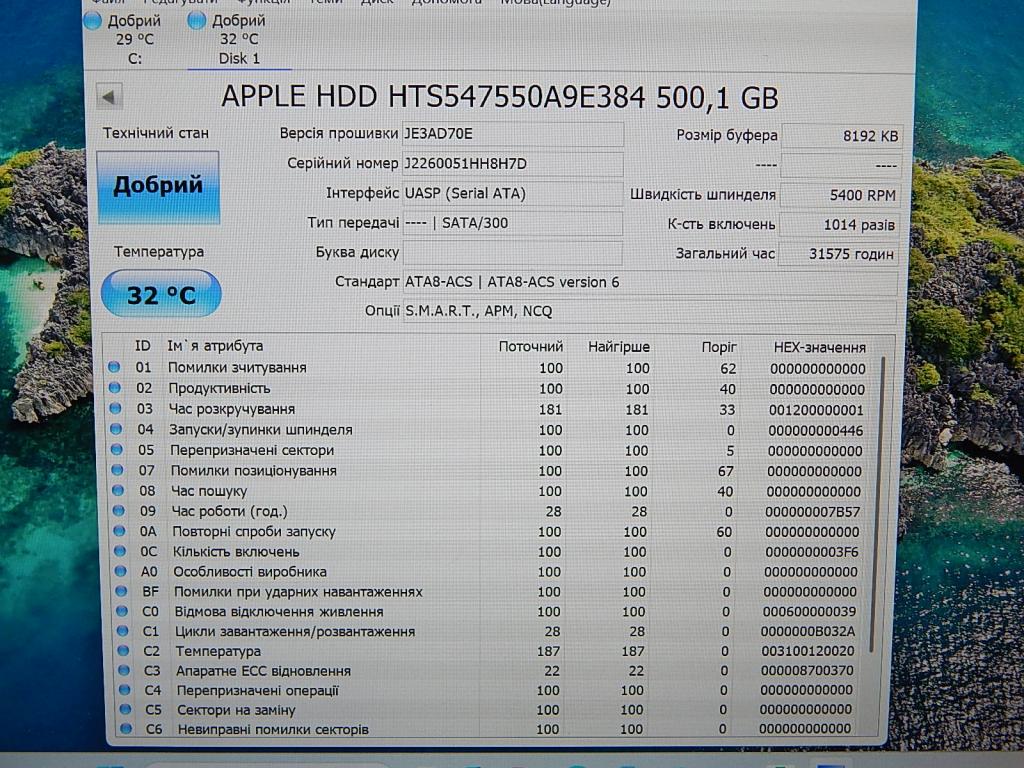Click status icon for 05 Перепризначені сектори
The image size is (1024, 768).
[x=117, y=450]
